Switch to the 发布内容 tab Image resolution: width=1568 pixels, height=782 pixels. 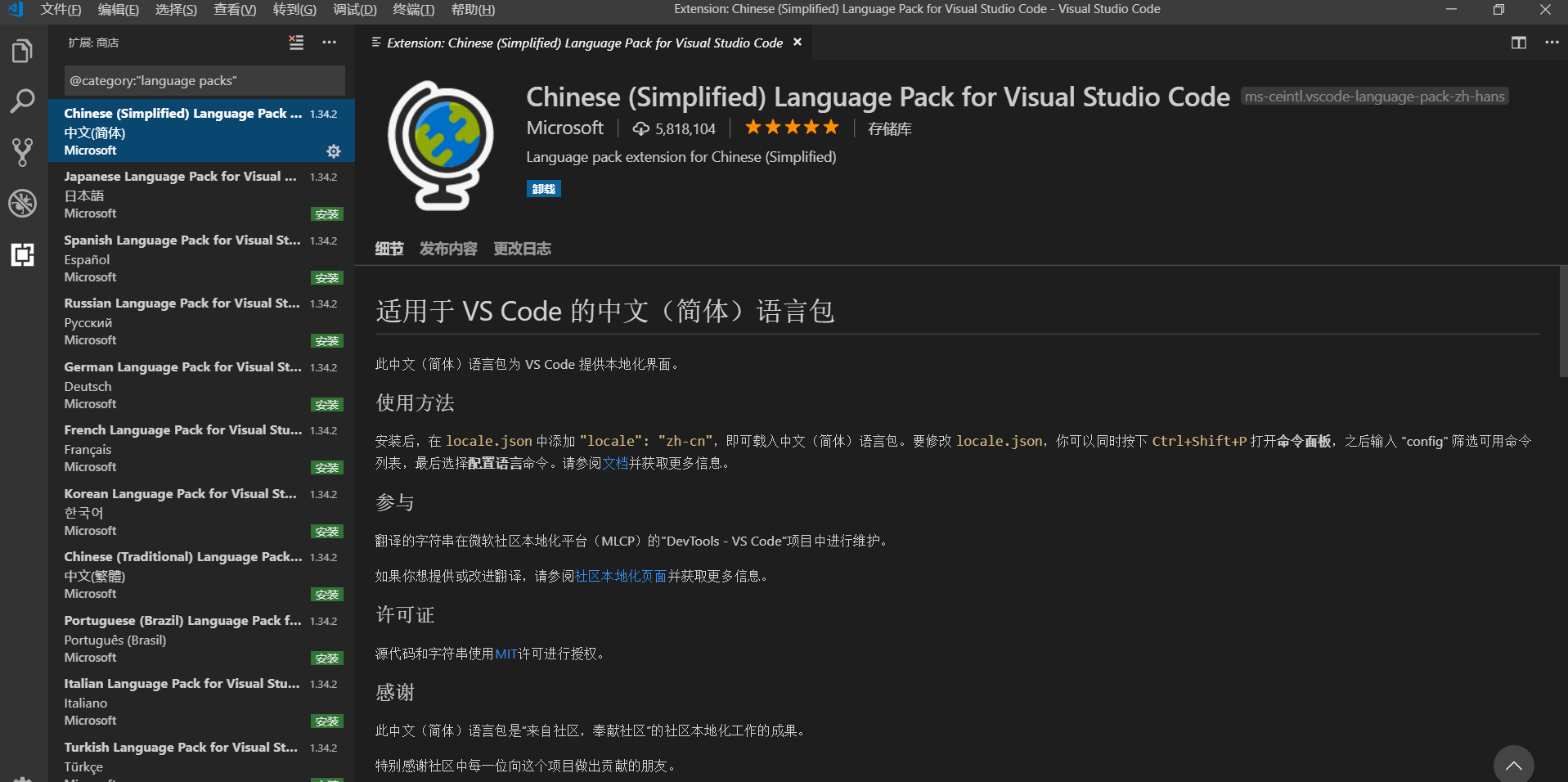448,249
